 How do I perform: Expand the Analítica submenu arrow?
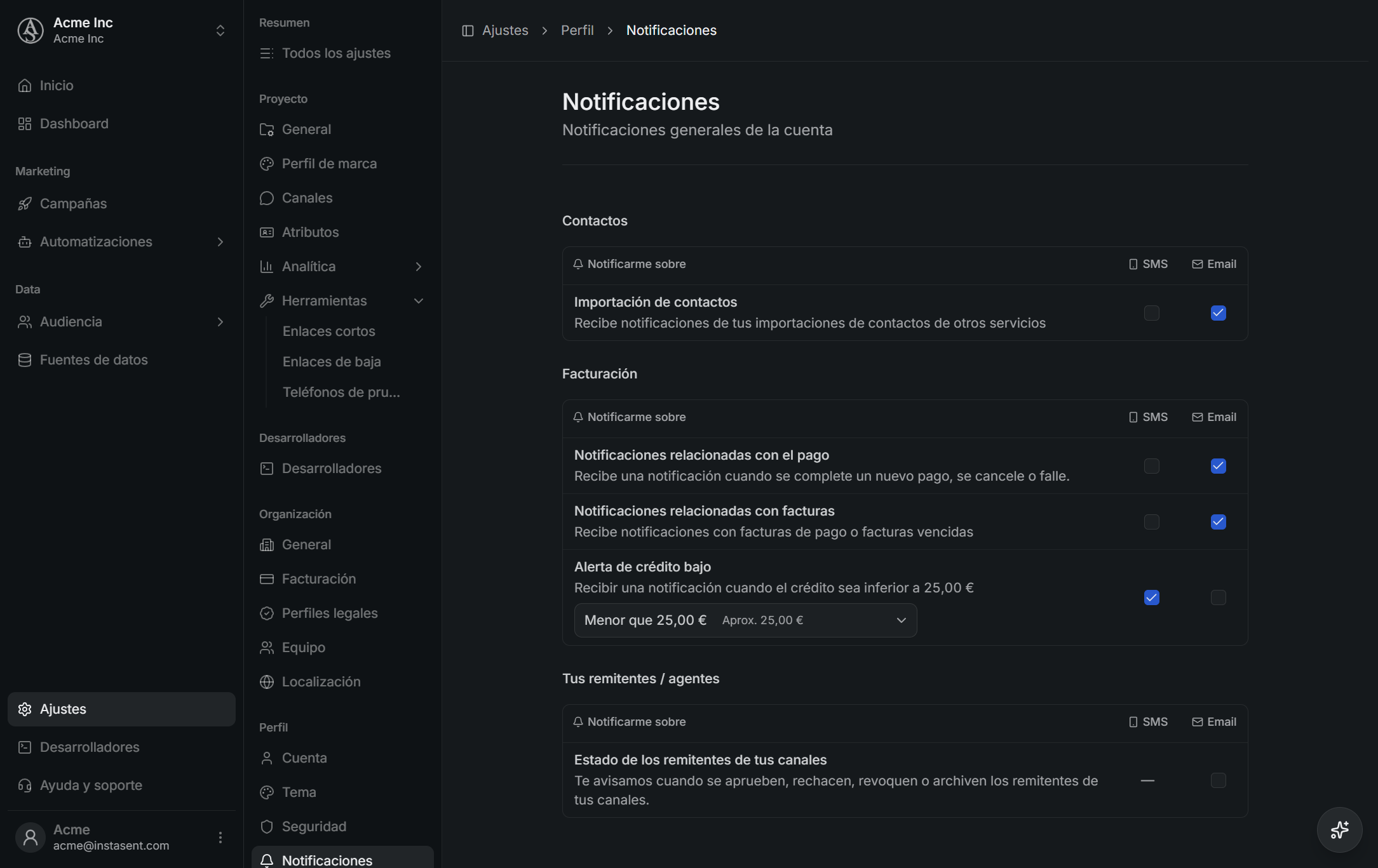coord(419,267)
